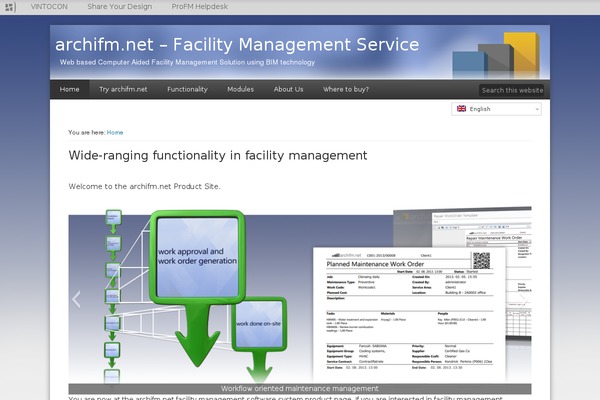
Task: Click the UK flag icon
Action: tap(461, 109)
